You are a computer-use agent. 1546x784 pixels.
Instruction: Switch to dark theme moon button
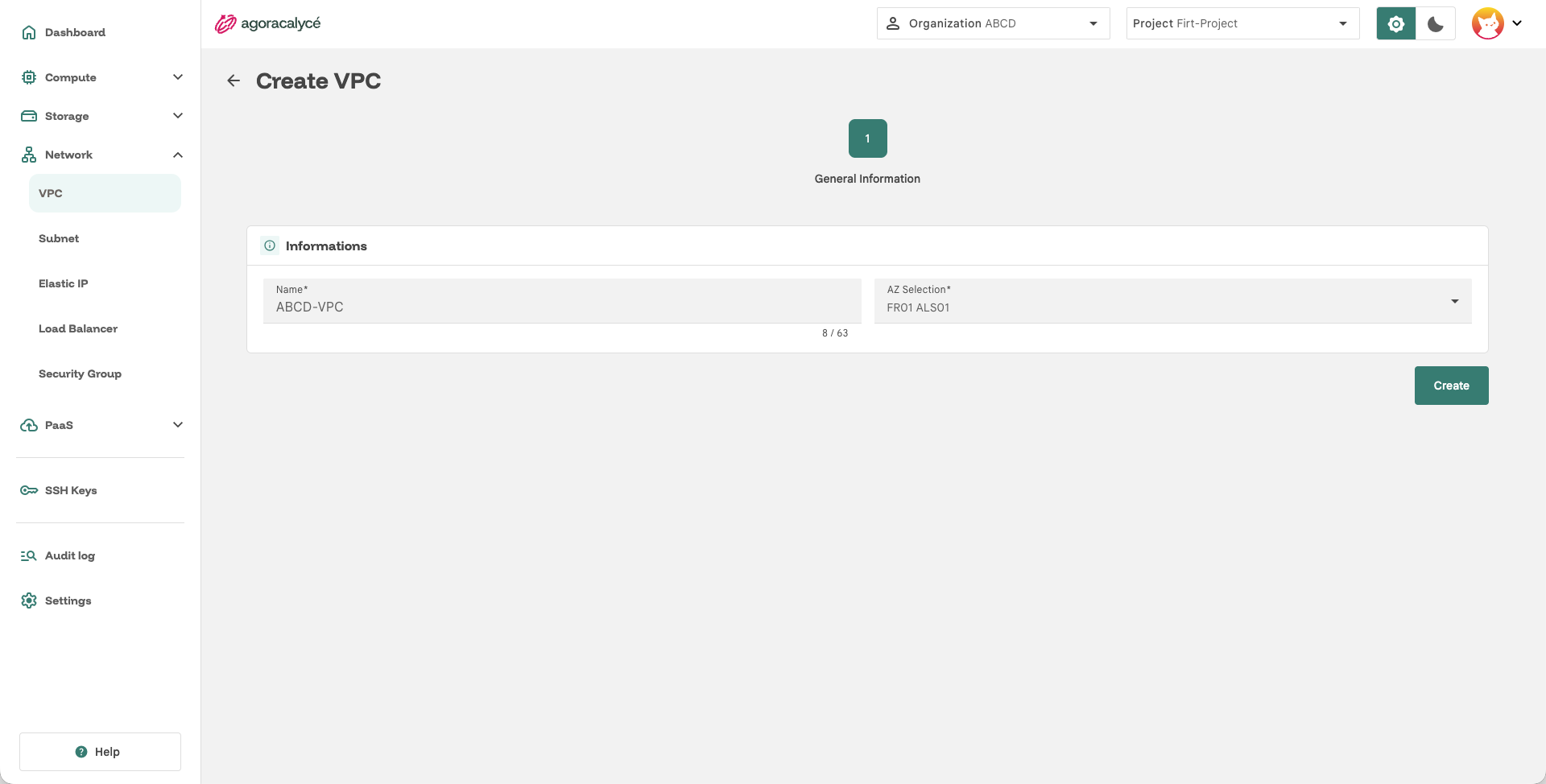(1436, 23)
